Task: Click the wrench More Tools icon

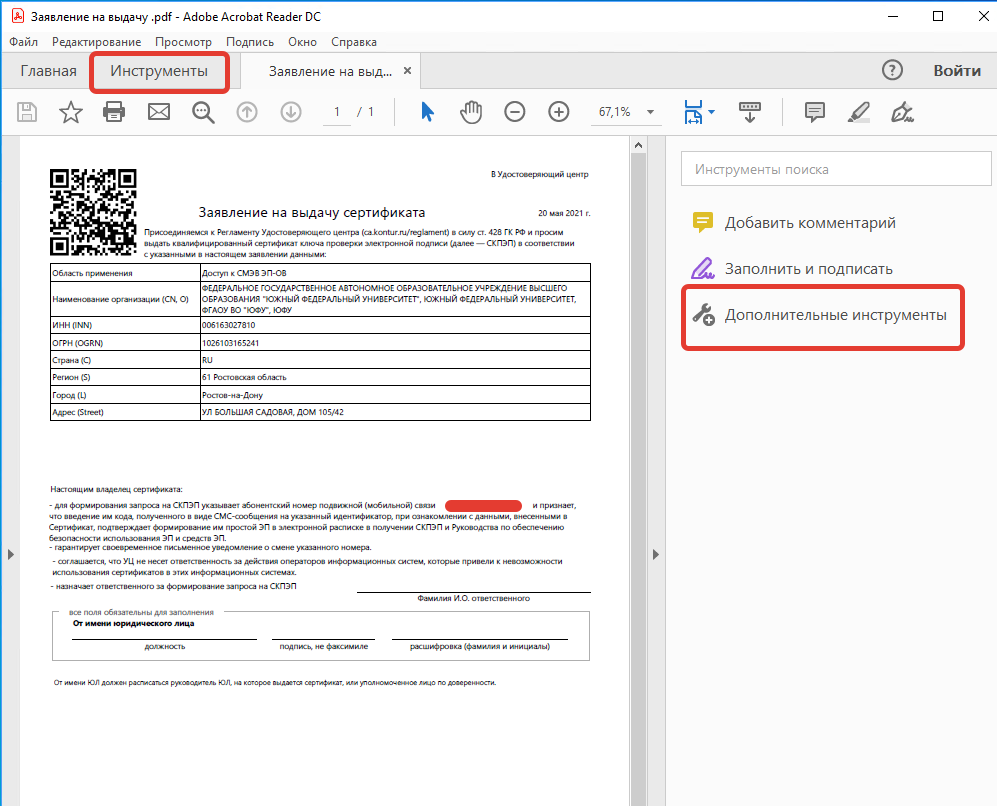Action: coord(703,315)
